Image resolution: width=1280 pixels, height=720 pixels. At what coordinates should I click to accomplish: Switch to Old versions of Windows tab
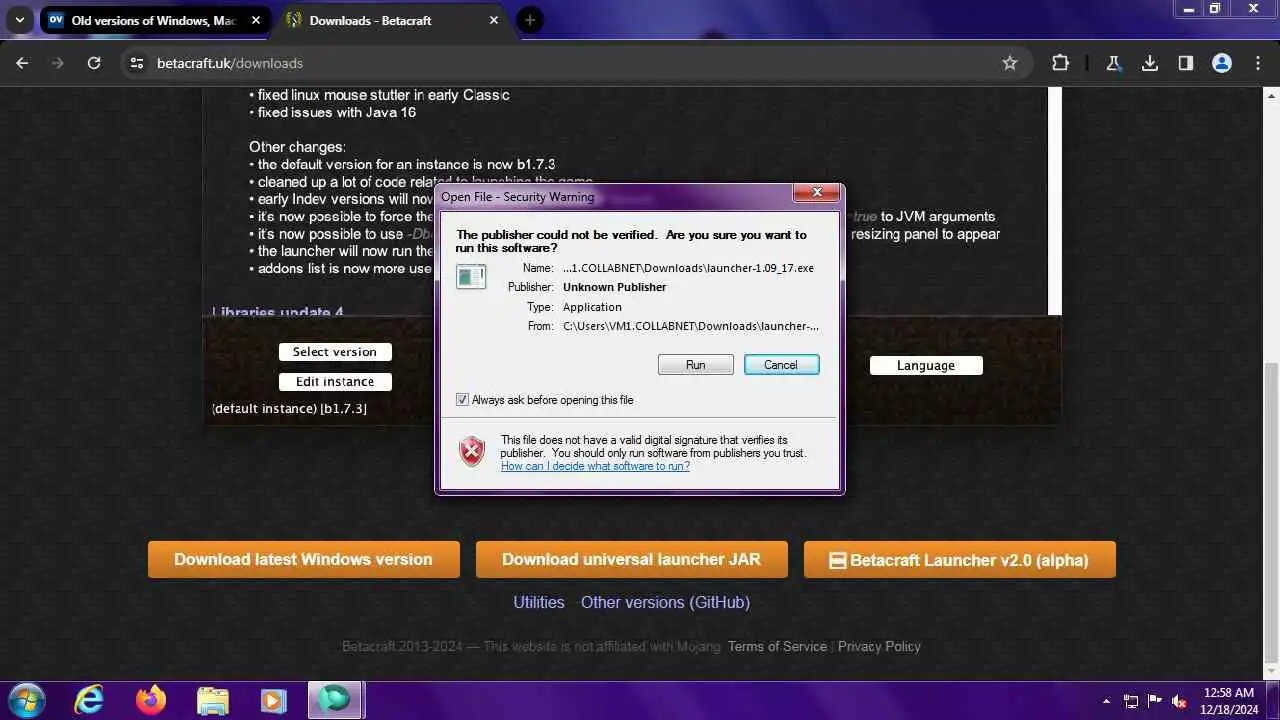click(155, 20)
